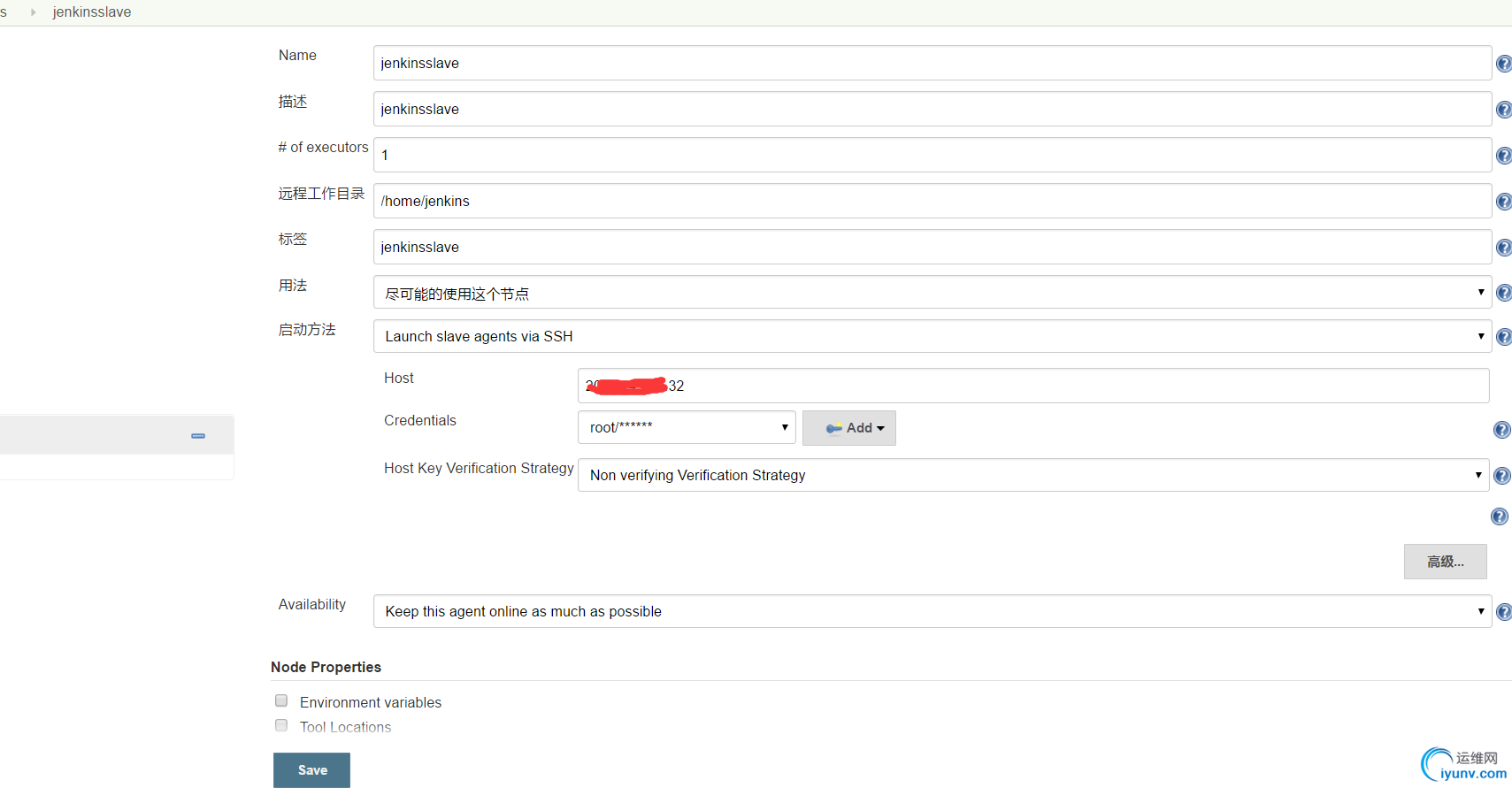Click the Host Key Verification Strategy label
1512x788 pixels.
[479, 468]
